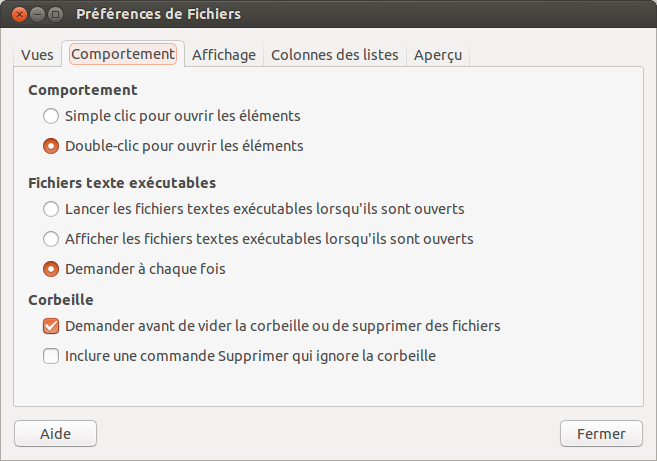Select Lancer les fichiers textes exécutables option
Screen dimensions: 657x461
point(51,210)
